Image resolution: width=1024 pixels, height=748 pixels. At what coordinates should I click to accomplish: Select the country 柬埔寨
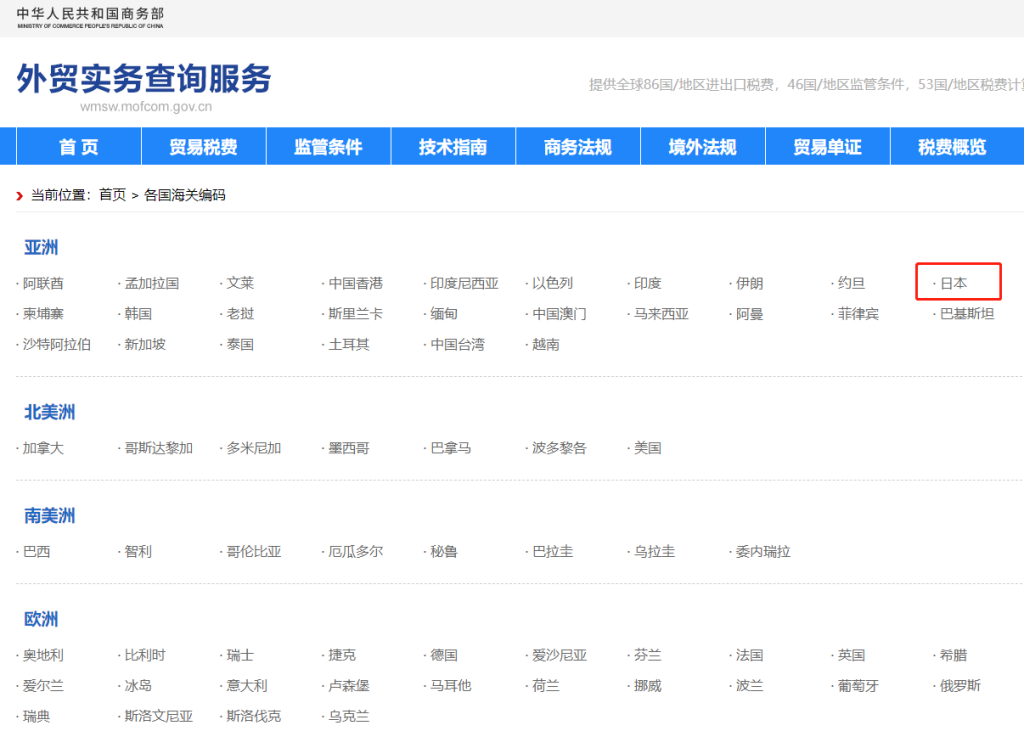43,314
